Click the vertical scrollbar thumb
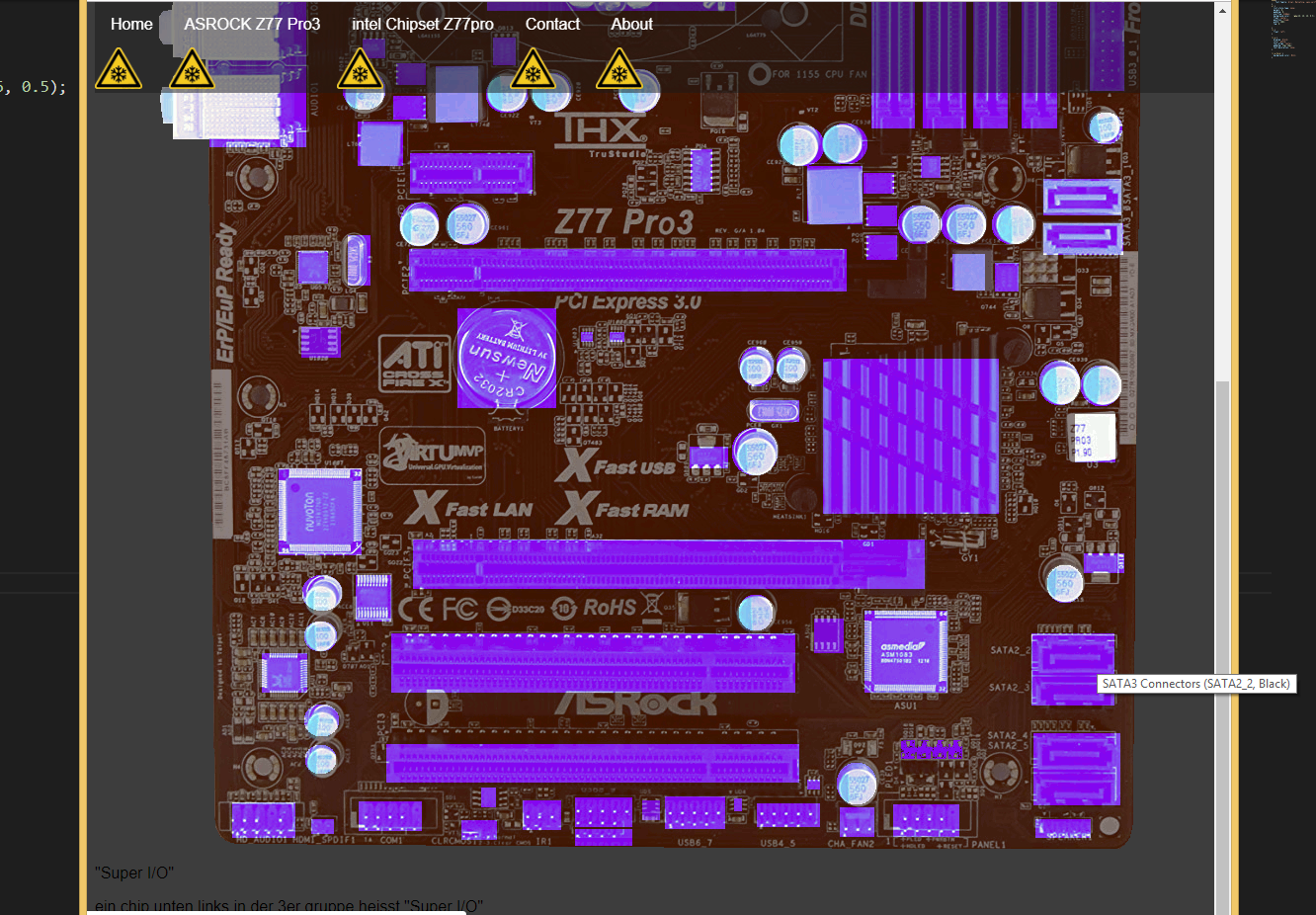1316x915 pixels. coord(1222,642)
